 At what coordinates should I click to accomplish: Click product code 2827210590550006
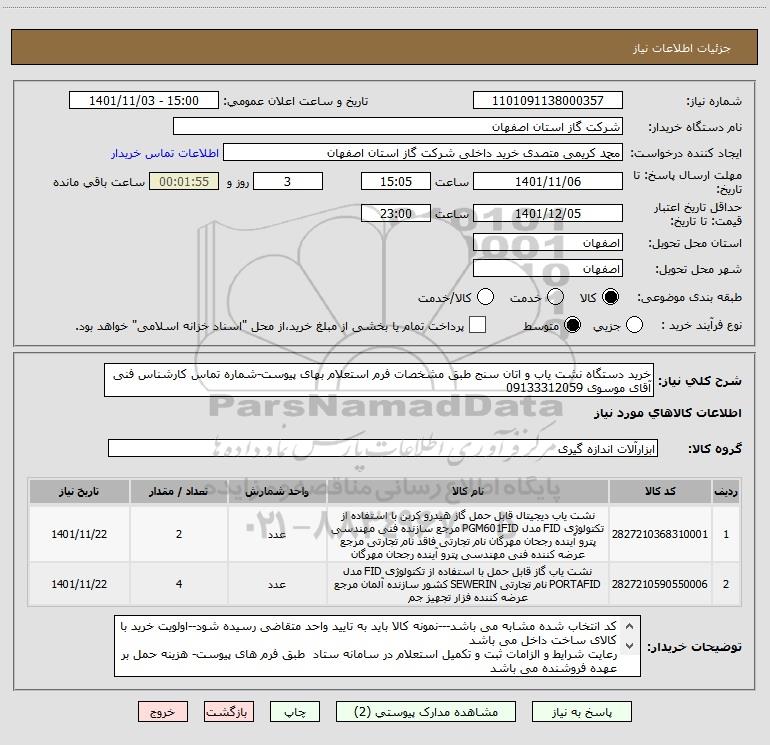[660, 584]
